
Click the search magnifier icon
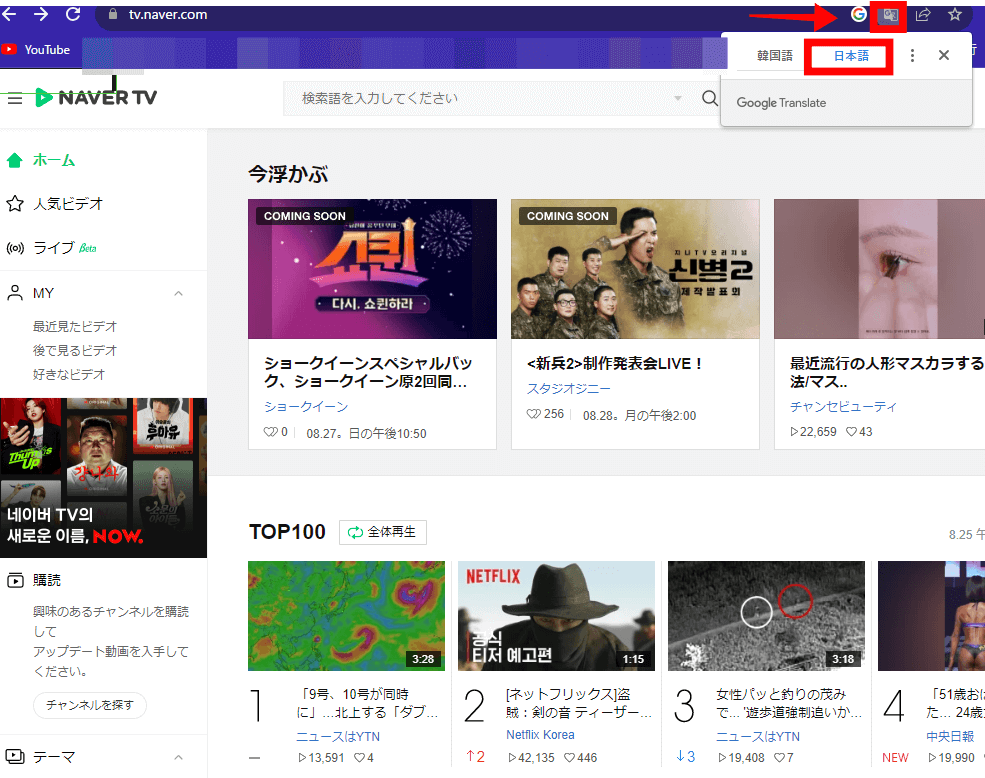[x=710, y=98]
